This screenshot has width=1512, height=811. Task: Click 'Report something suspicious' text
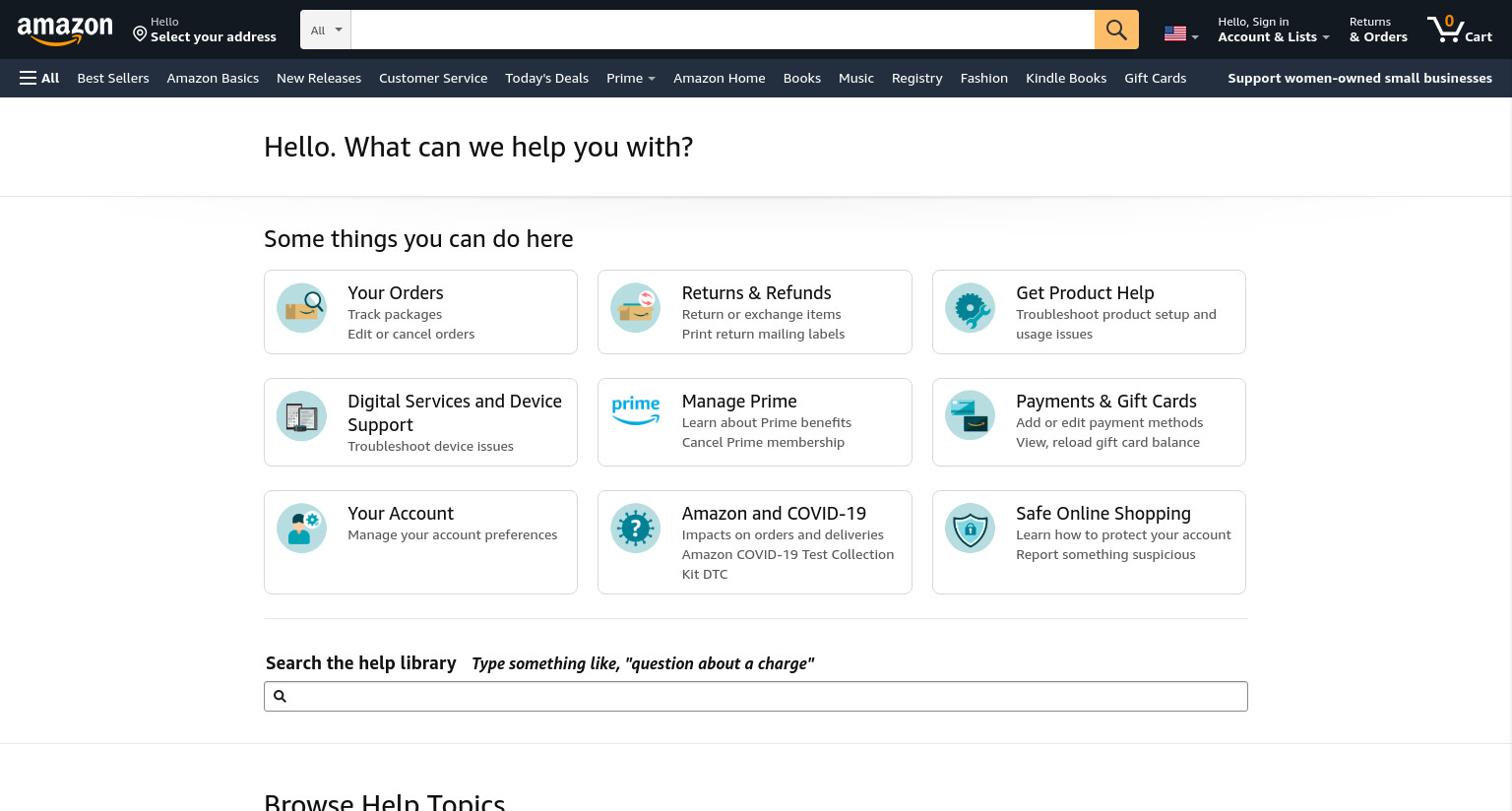(1105, 554)
